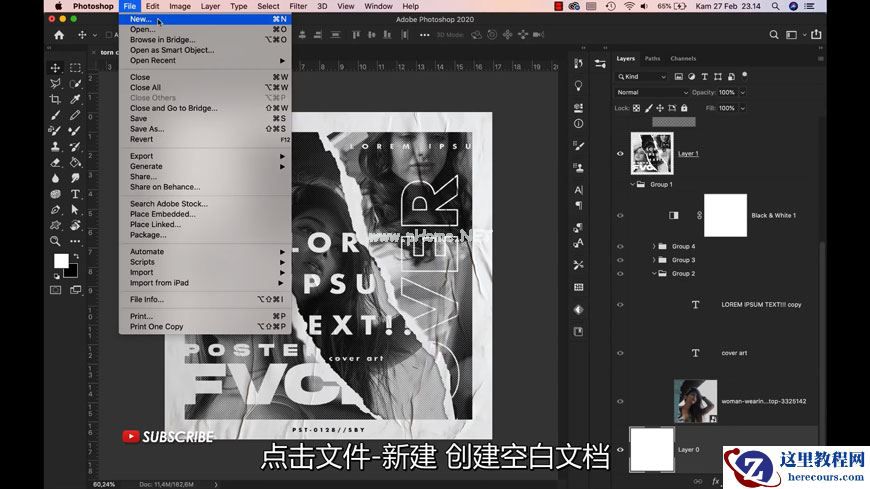Select the Pen tool
This screenshot has height=489, width=870.
[x=55, y=210]
